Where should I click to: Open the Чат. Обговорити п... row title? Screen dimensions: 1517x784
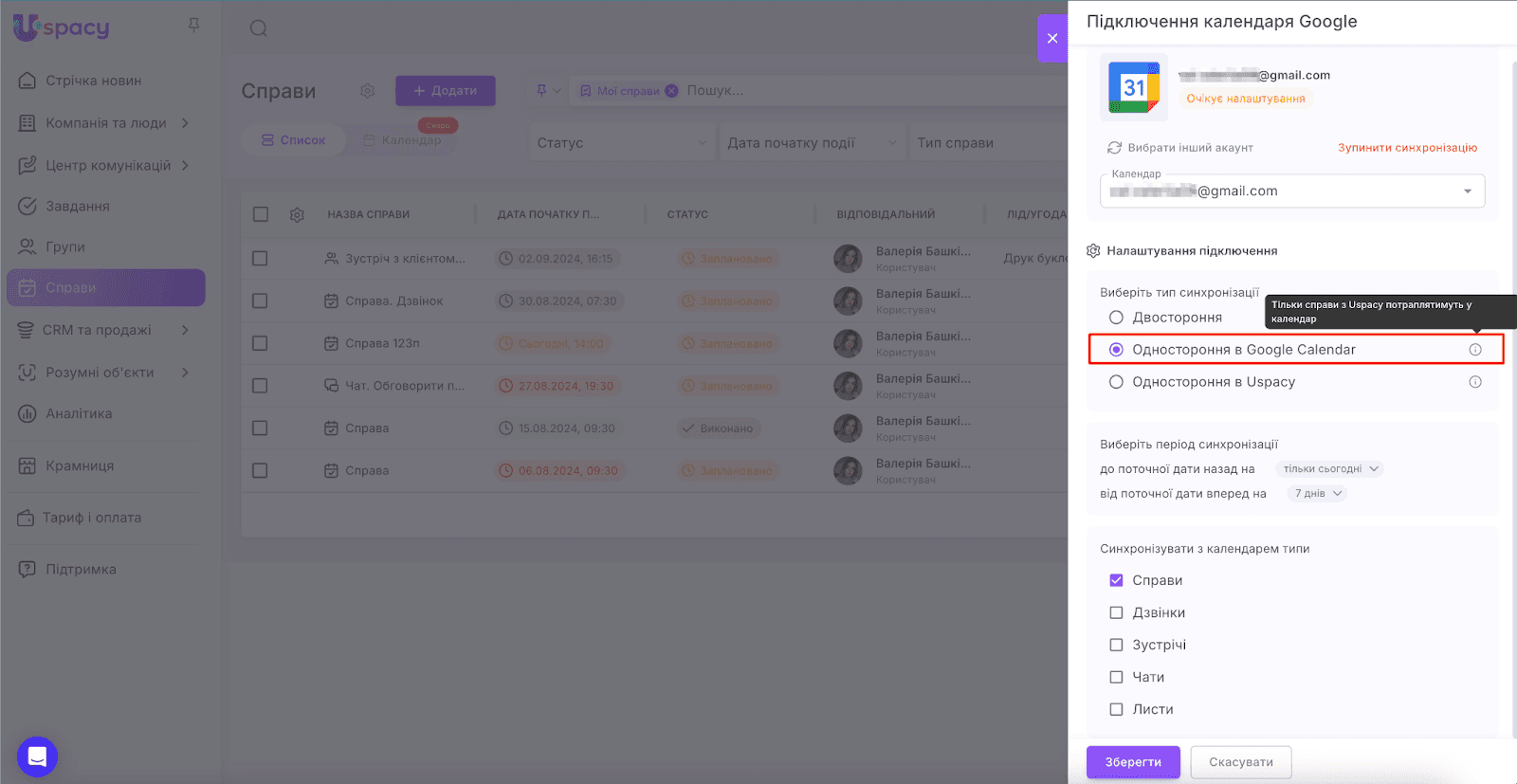[405, 386]
